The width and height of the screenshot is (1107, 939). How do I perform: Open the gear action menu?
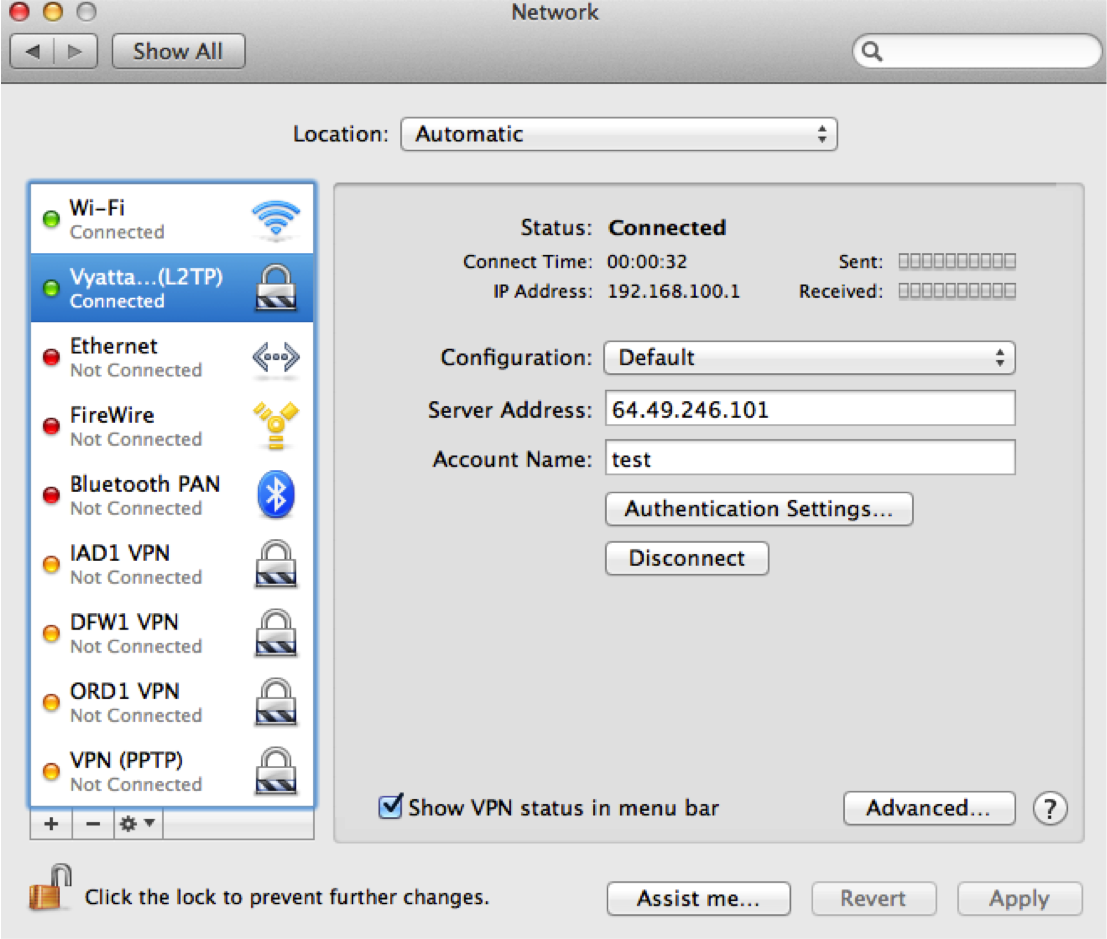click(138, 824)
